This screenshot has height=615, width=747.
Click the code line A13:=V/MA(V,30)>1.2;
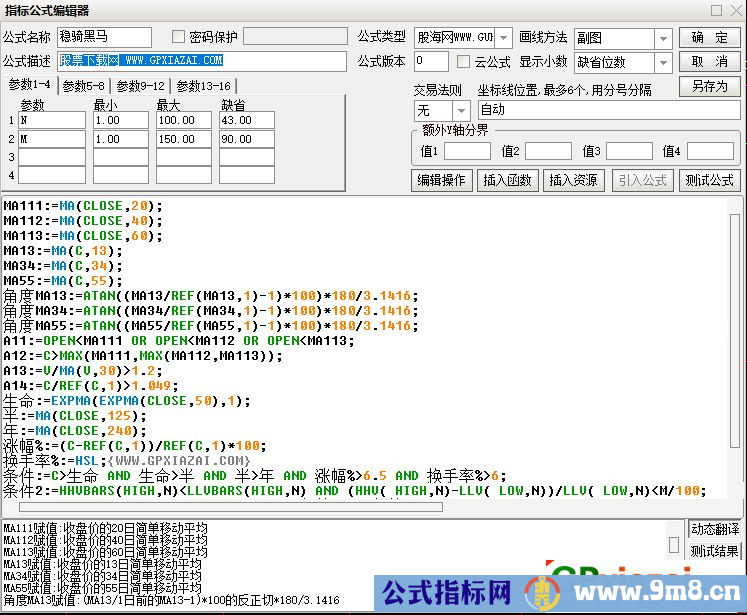coord(83,371)
